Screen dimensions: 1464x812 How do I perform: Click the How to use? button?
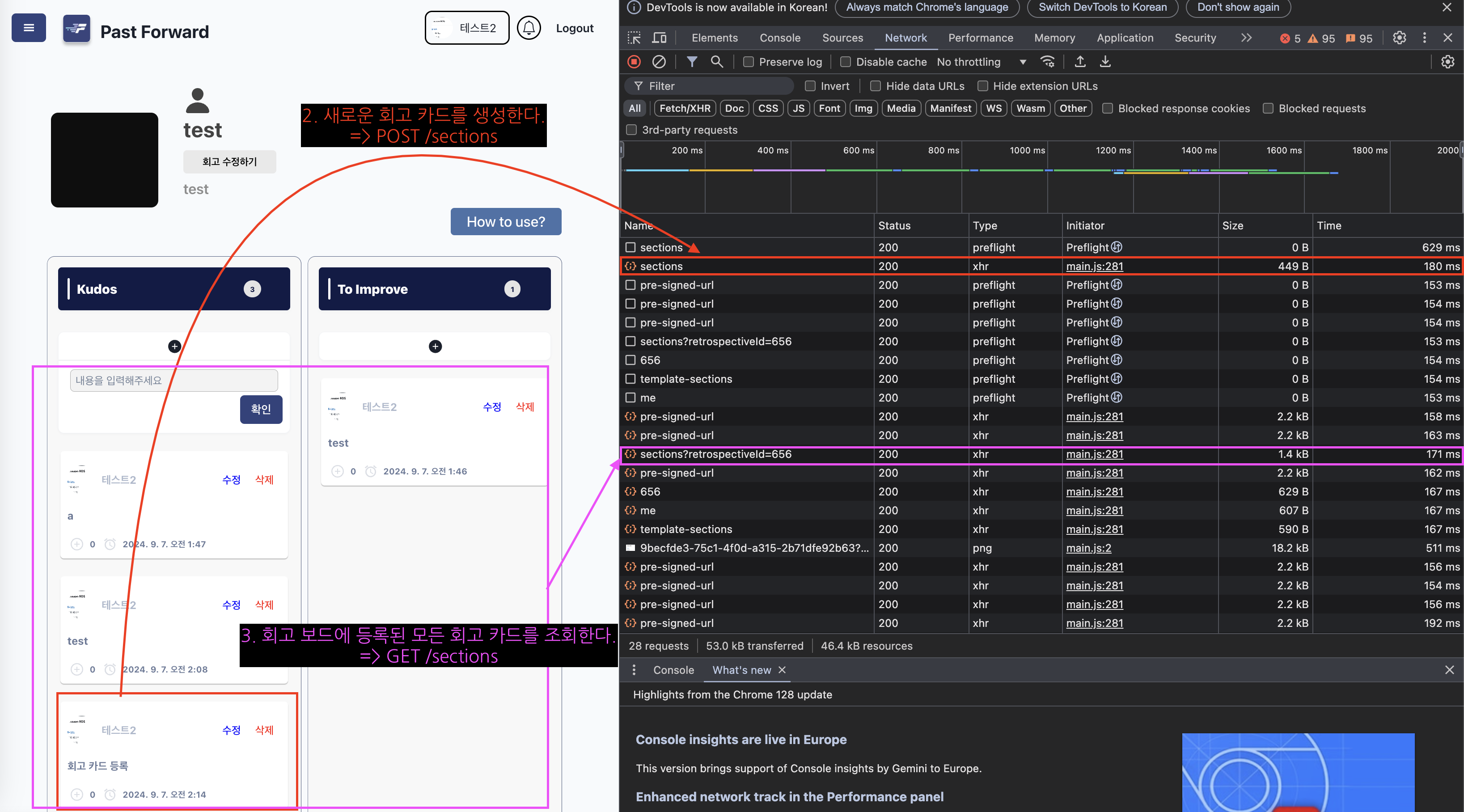[x=505, y=222]
